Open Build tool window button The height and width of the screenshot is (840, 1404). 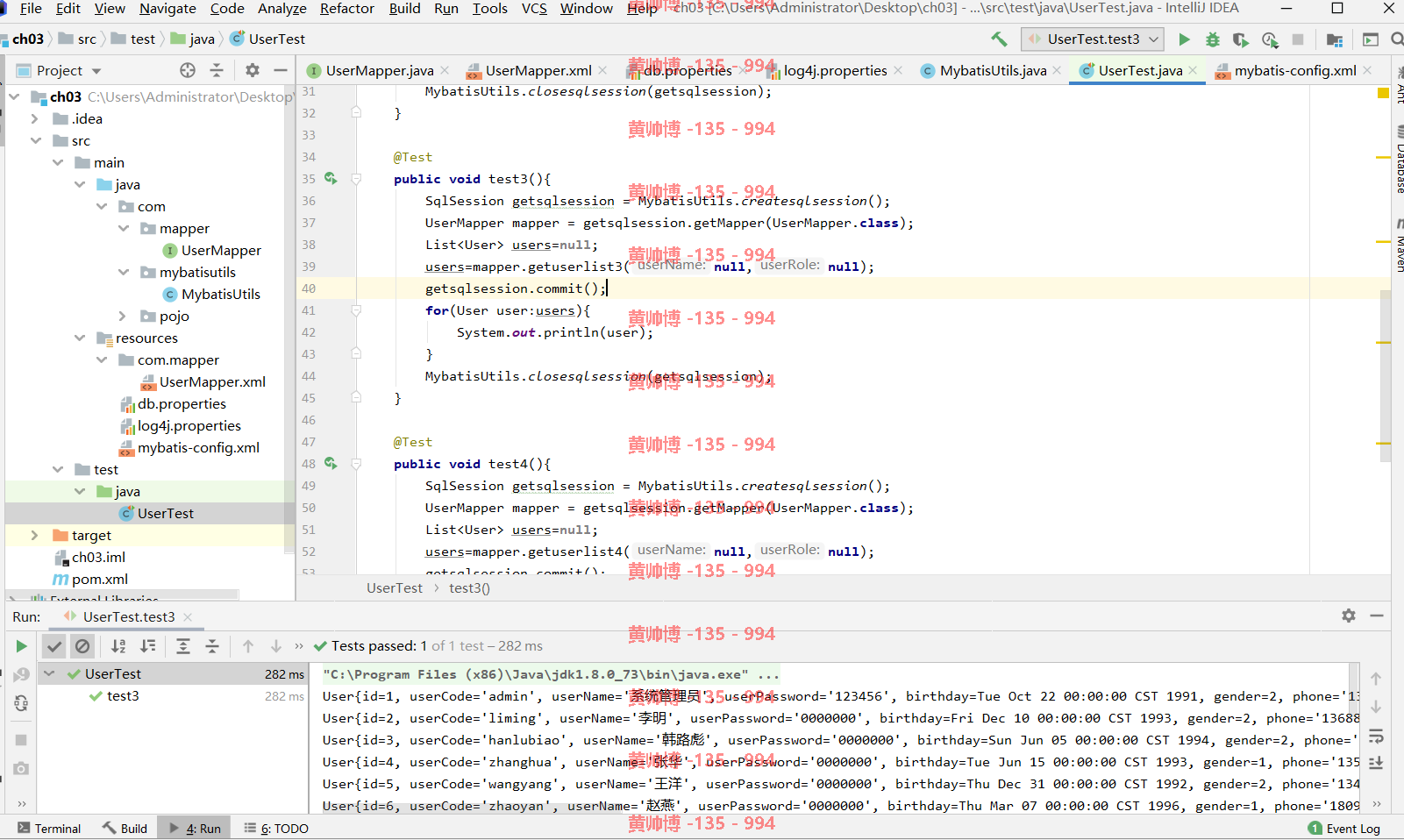(125, 829)
